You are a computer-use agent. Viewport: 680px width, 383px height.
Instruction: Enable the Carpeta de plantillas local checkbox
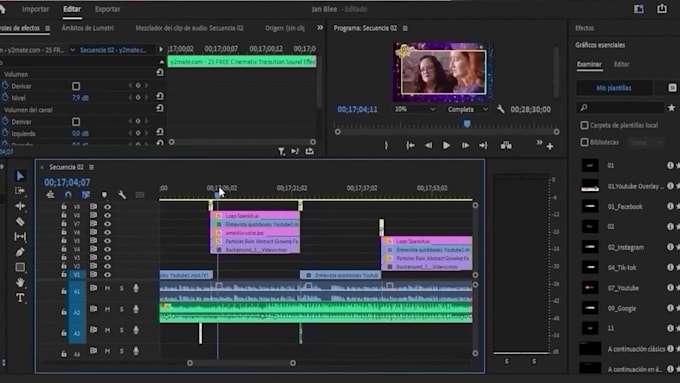[x=584, y=125]
